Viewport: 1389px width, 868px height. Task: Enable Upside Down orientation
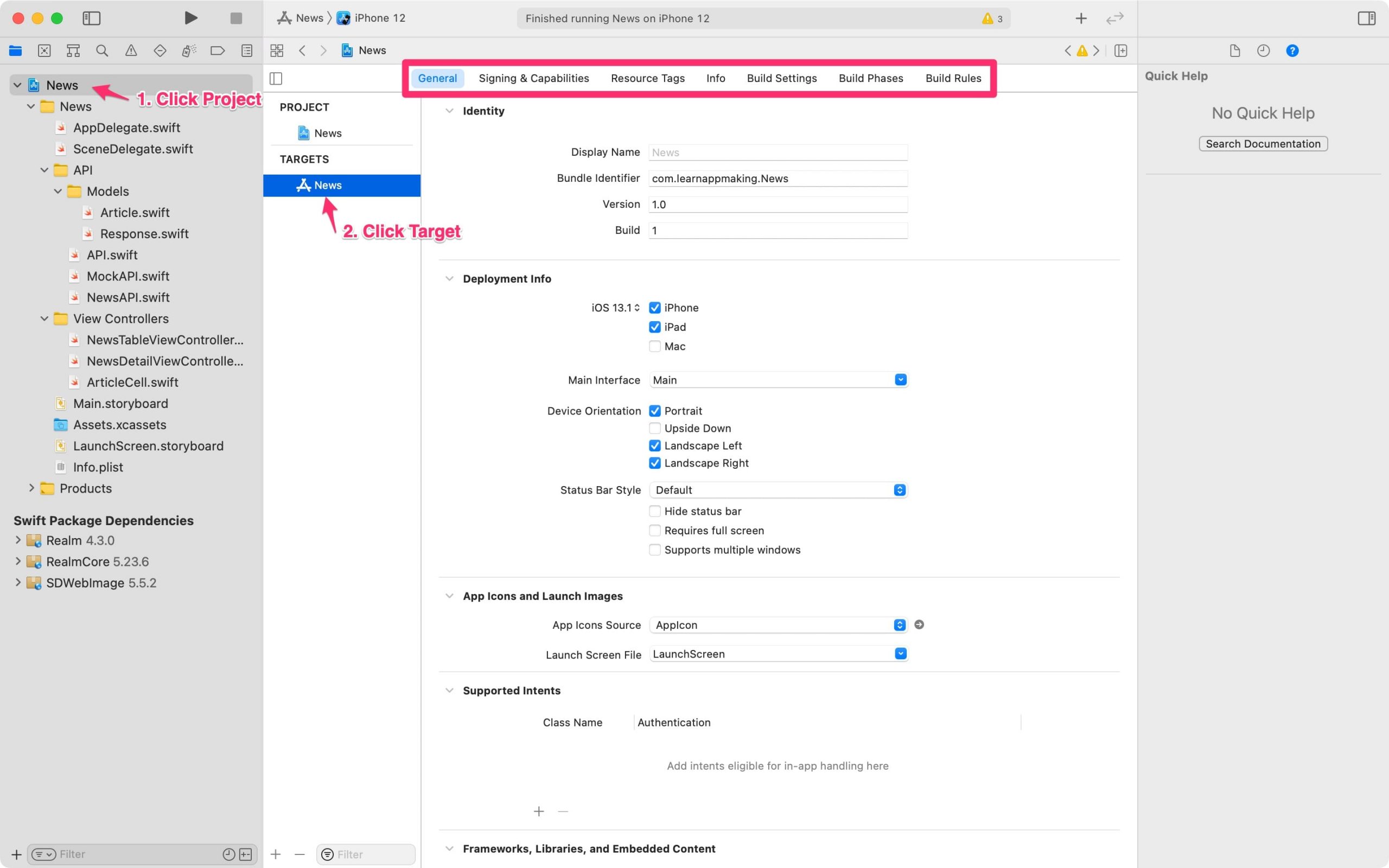[x=654, y=428]
